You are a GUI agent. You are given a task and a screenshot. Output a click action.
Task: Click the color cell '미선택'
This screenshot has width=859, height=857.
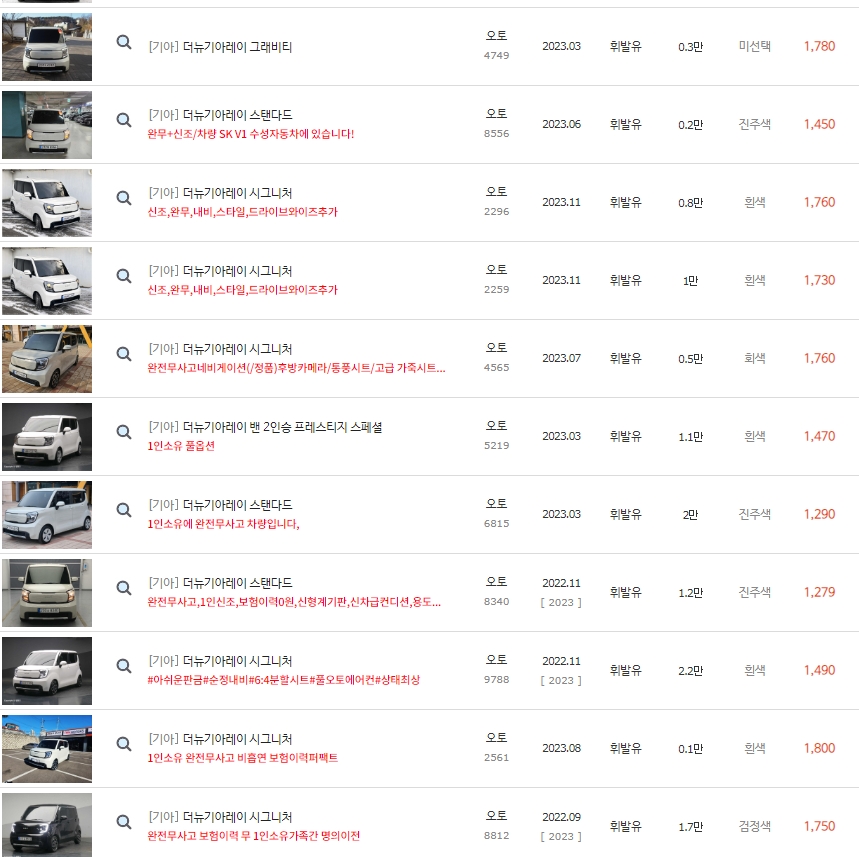coord(754,46)
